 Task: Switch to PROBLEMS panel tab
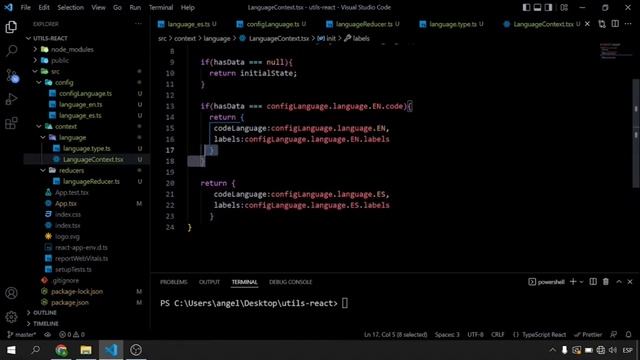point(173,282)
